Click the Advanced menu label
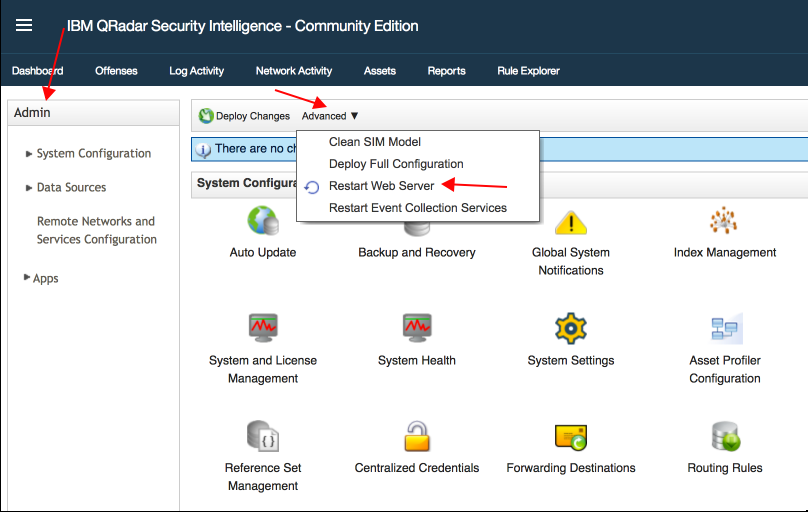The image size is (808, 512). [x=324, y=116]
